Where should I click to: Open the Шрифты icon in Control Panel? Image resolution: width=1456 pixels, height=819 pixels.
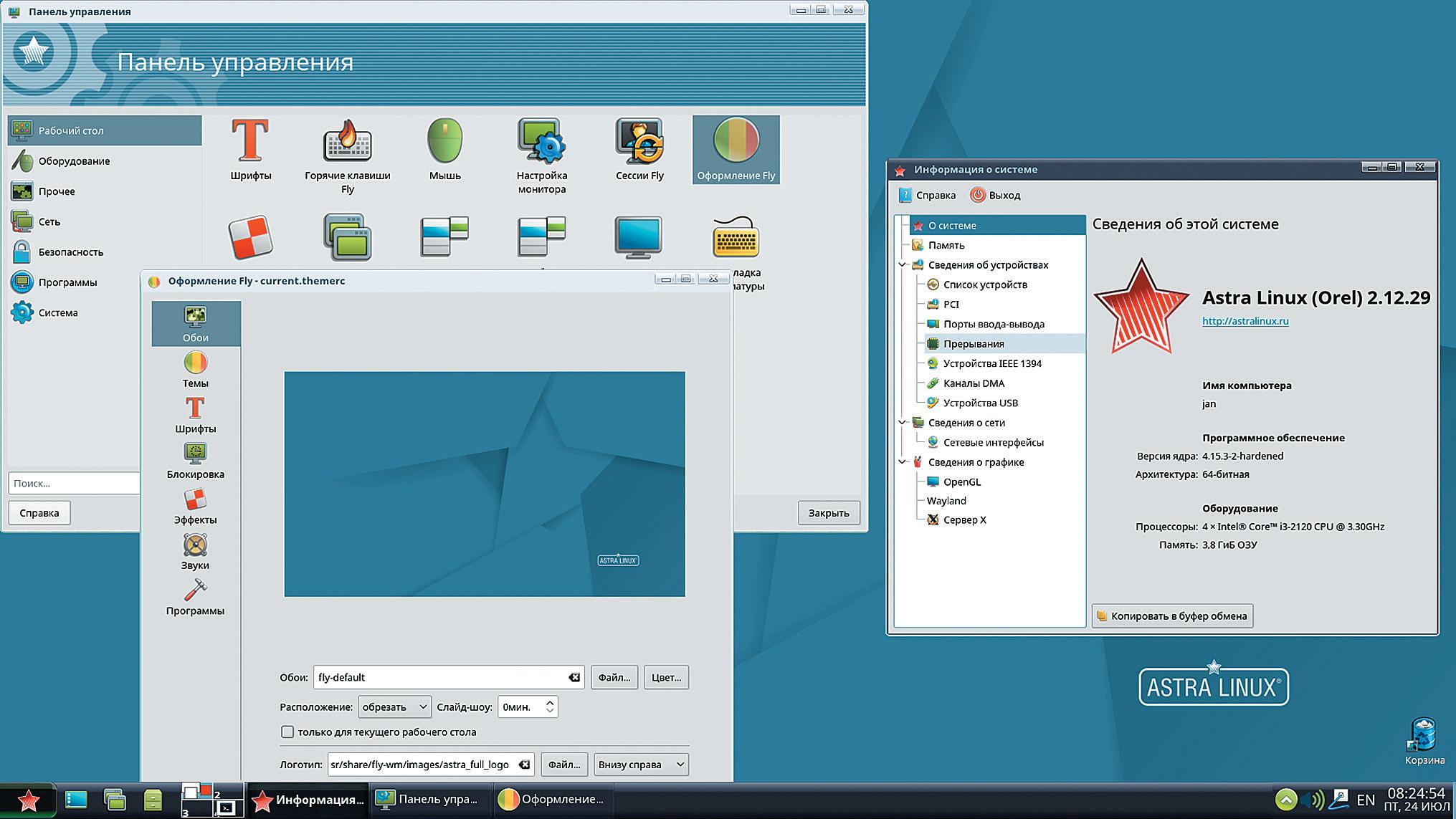coord(250,148)
